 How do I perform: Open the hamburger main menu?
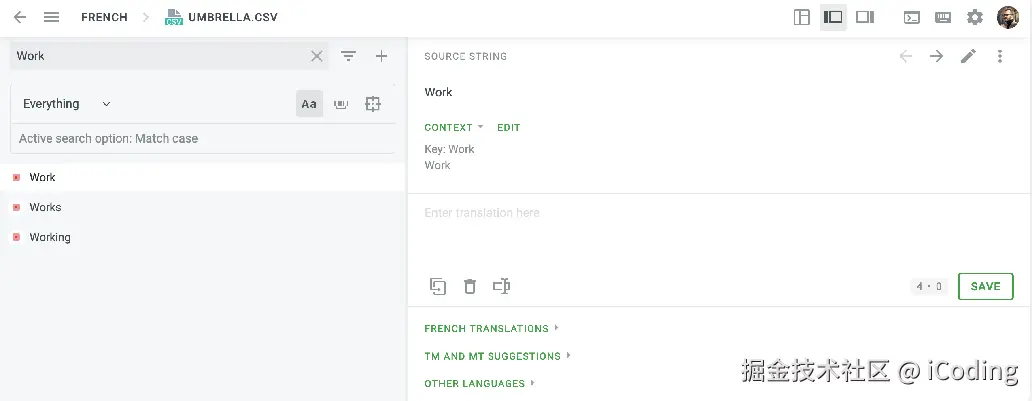pos(52,17)
